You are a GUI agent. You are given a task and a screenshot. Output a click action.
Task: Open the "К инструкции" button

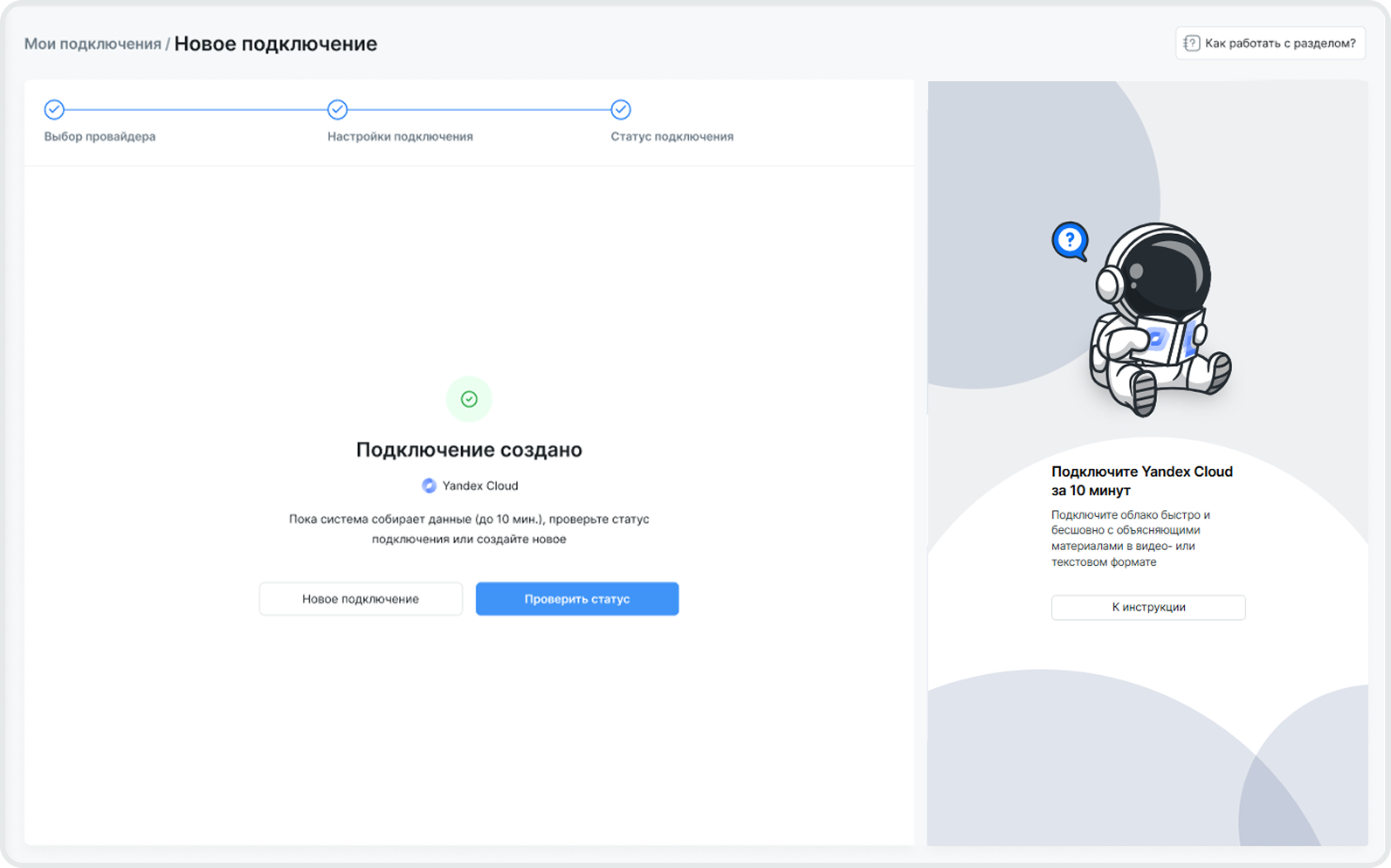tap(1147, 607)
